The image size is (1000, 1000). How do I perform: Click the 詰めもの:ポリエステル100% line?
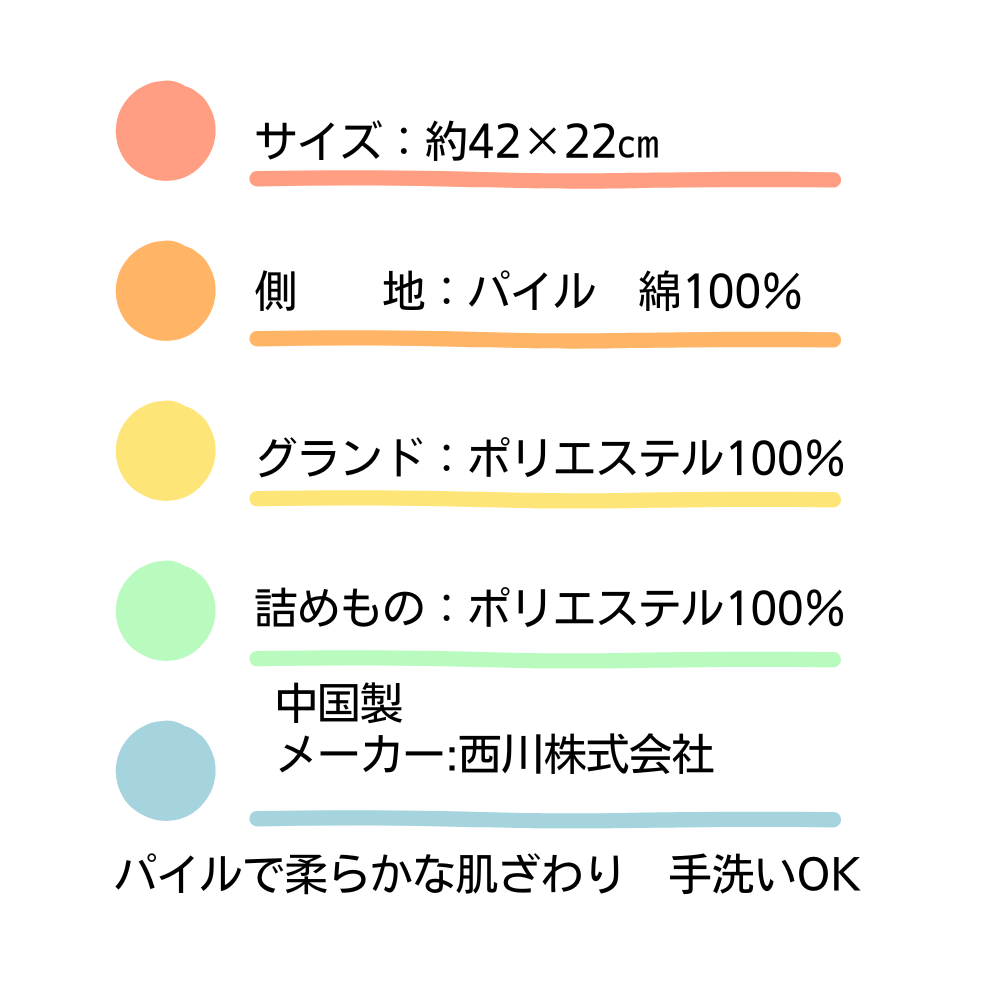(x=550, y=608)
